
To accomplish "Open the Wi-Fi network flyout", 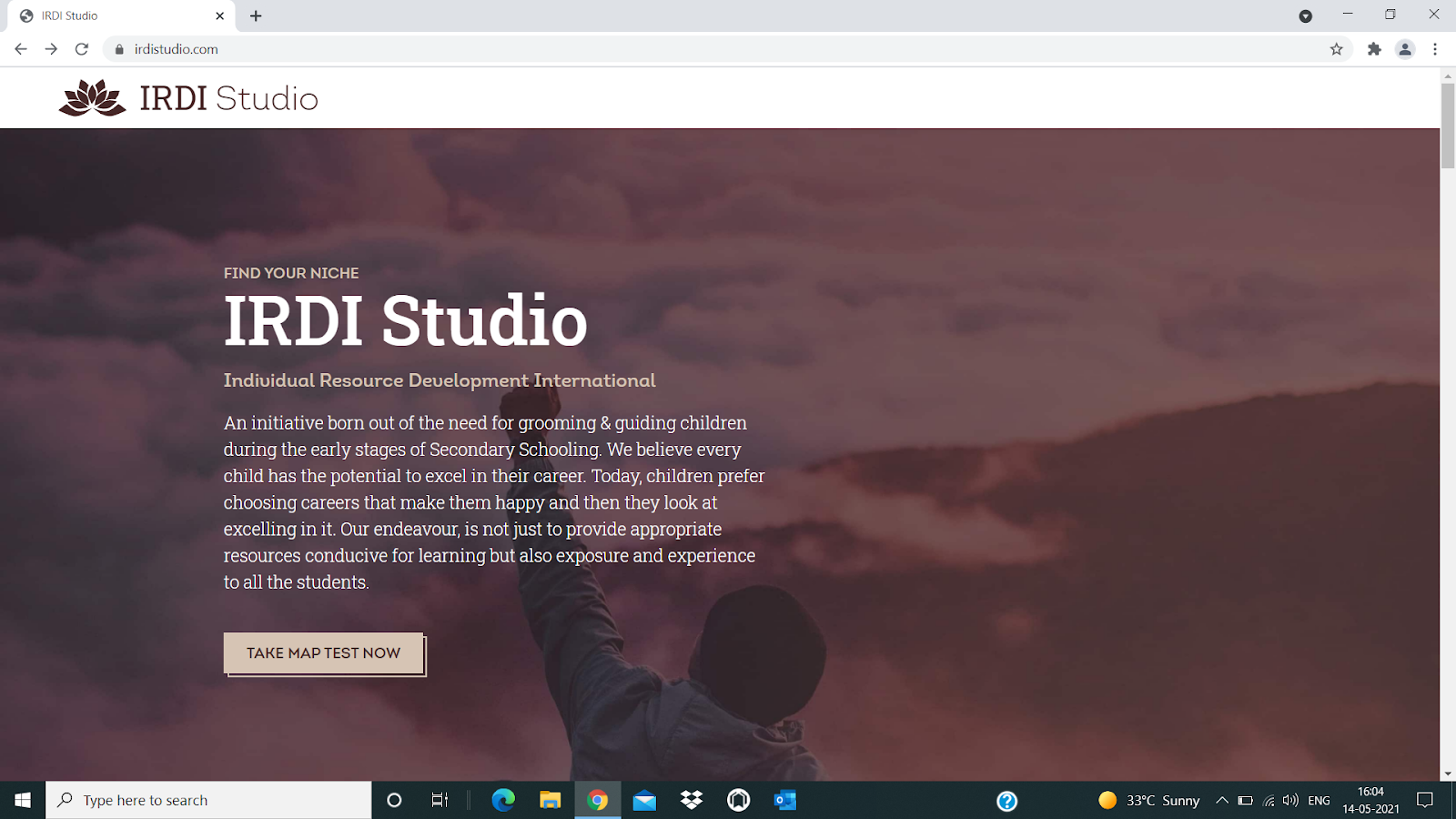I will 1269,801.
